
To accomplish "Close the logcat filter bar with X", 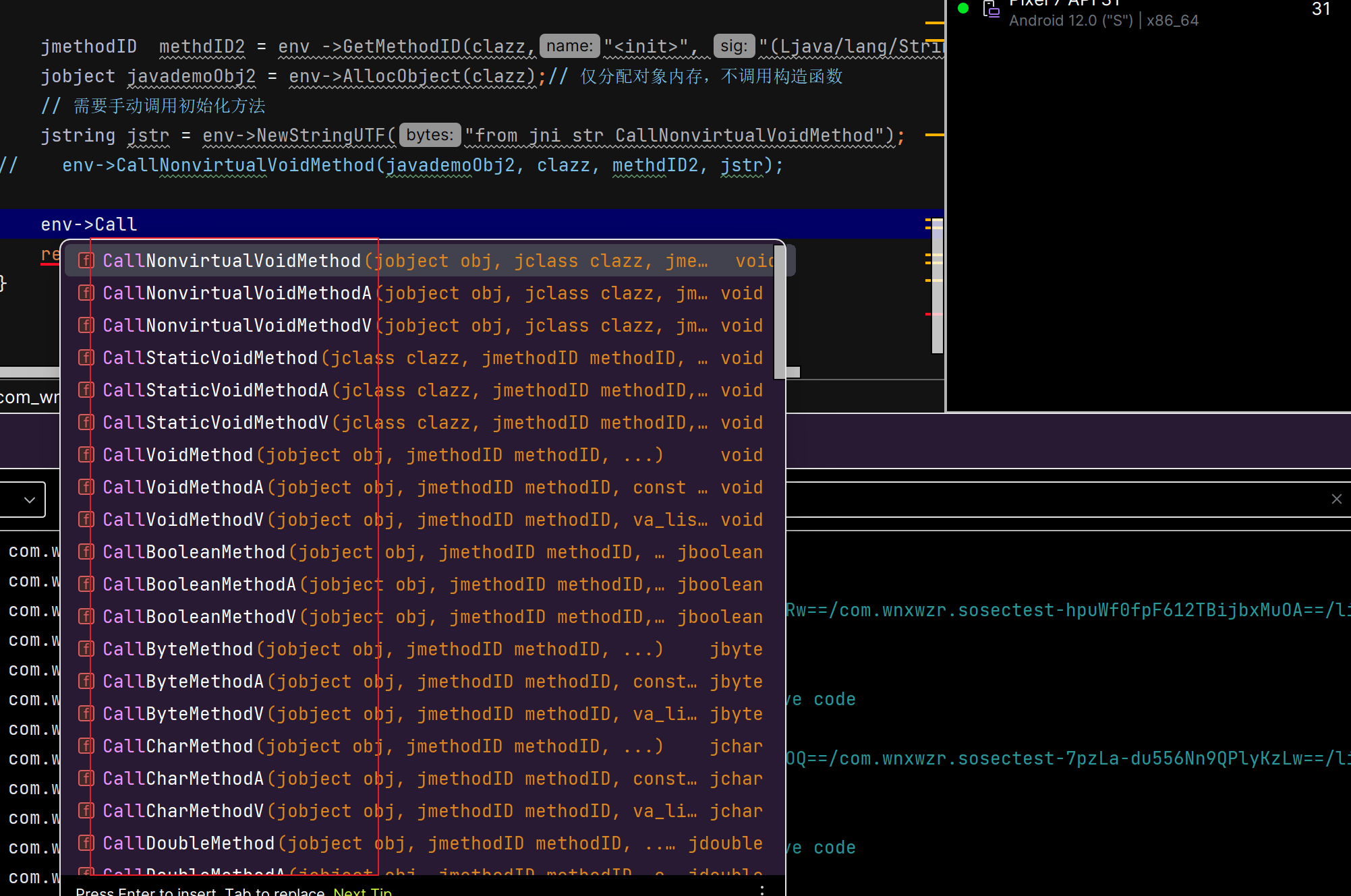I will coord(1336,499).
